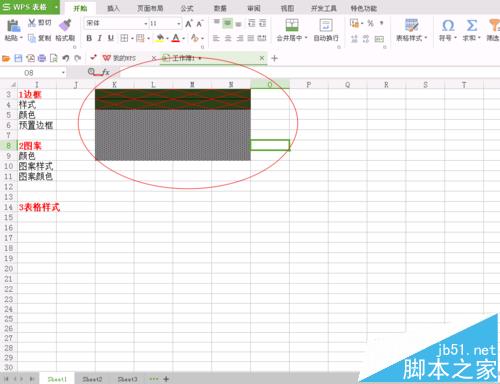Insert symbol with the Omega icon

448,25
